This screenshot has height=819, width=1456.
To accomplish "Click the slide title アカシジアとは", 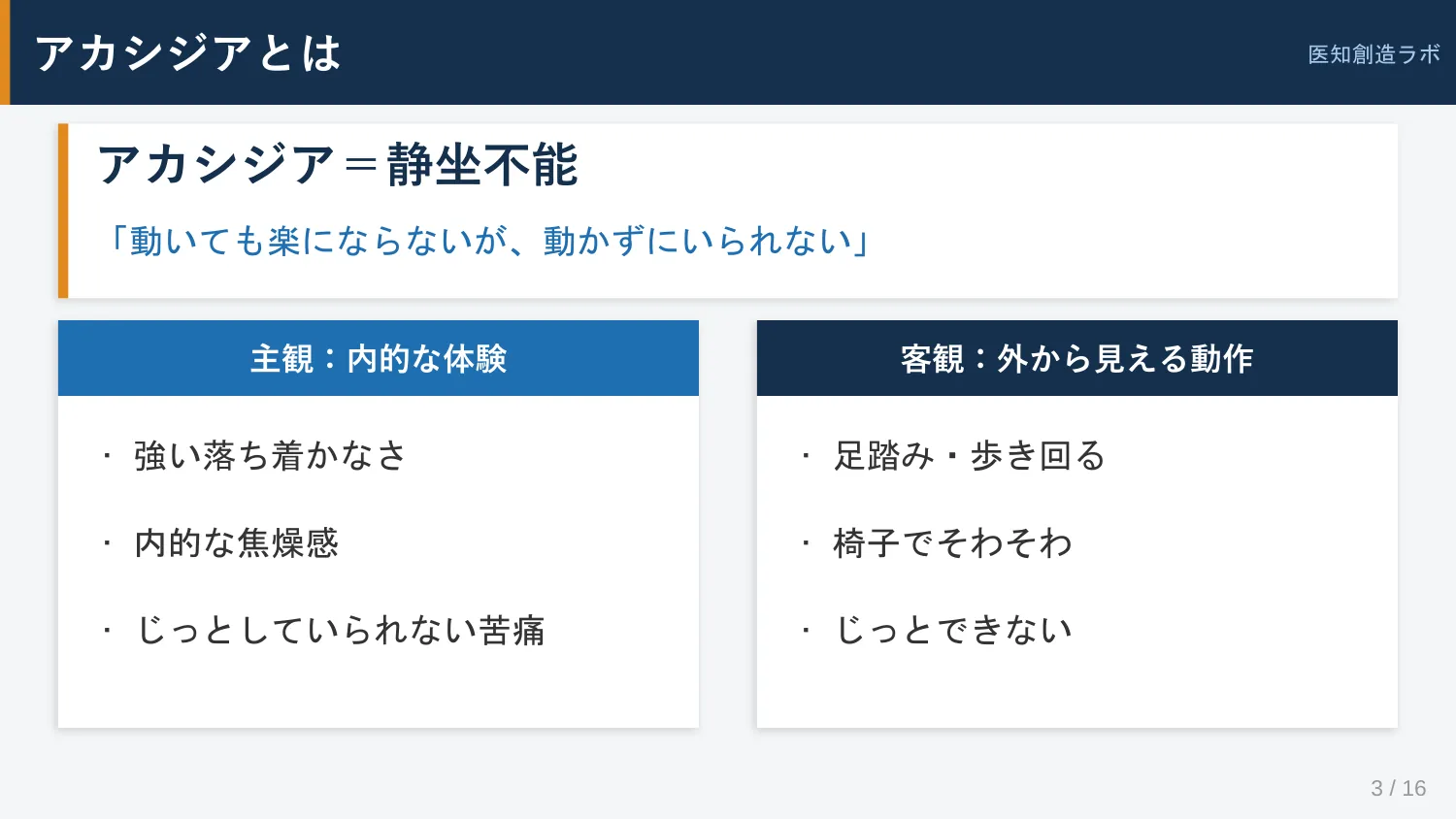I will click(188, 52).
